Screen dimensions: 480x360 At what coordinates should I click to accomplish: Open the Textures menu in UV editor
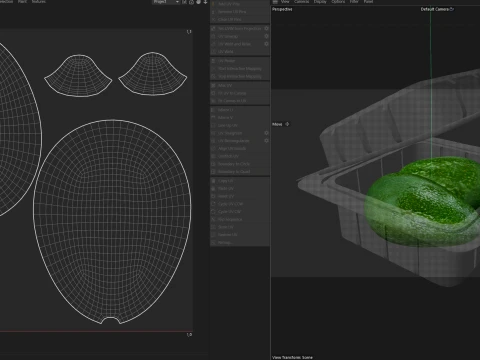[39, 2]
